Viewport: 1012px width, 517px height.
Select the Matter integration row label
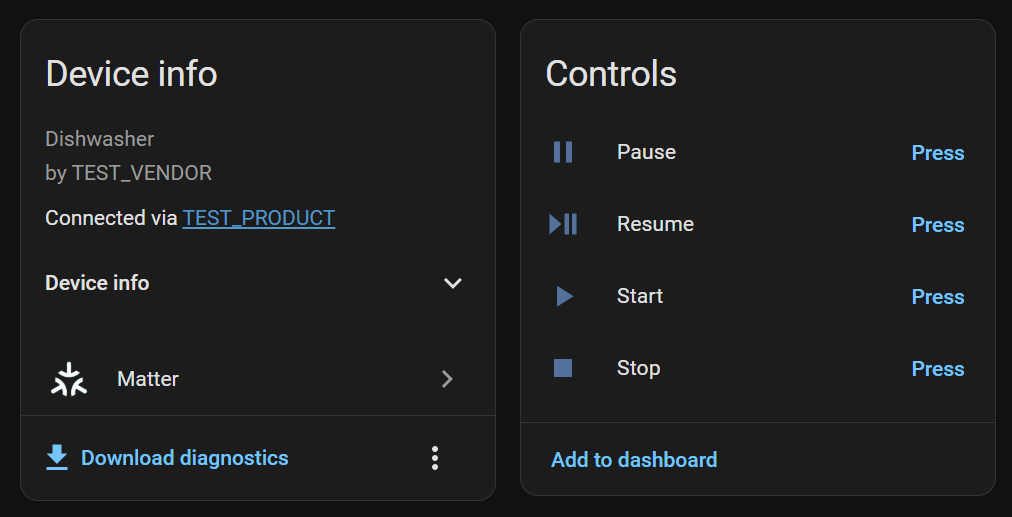tap(148, 379)
